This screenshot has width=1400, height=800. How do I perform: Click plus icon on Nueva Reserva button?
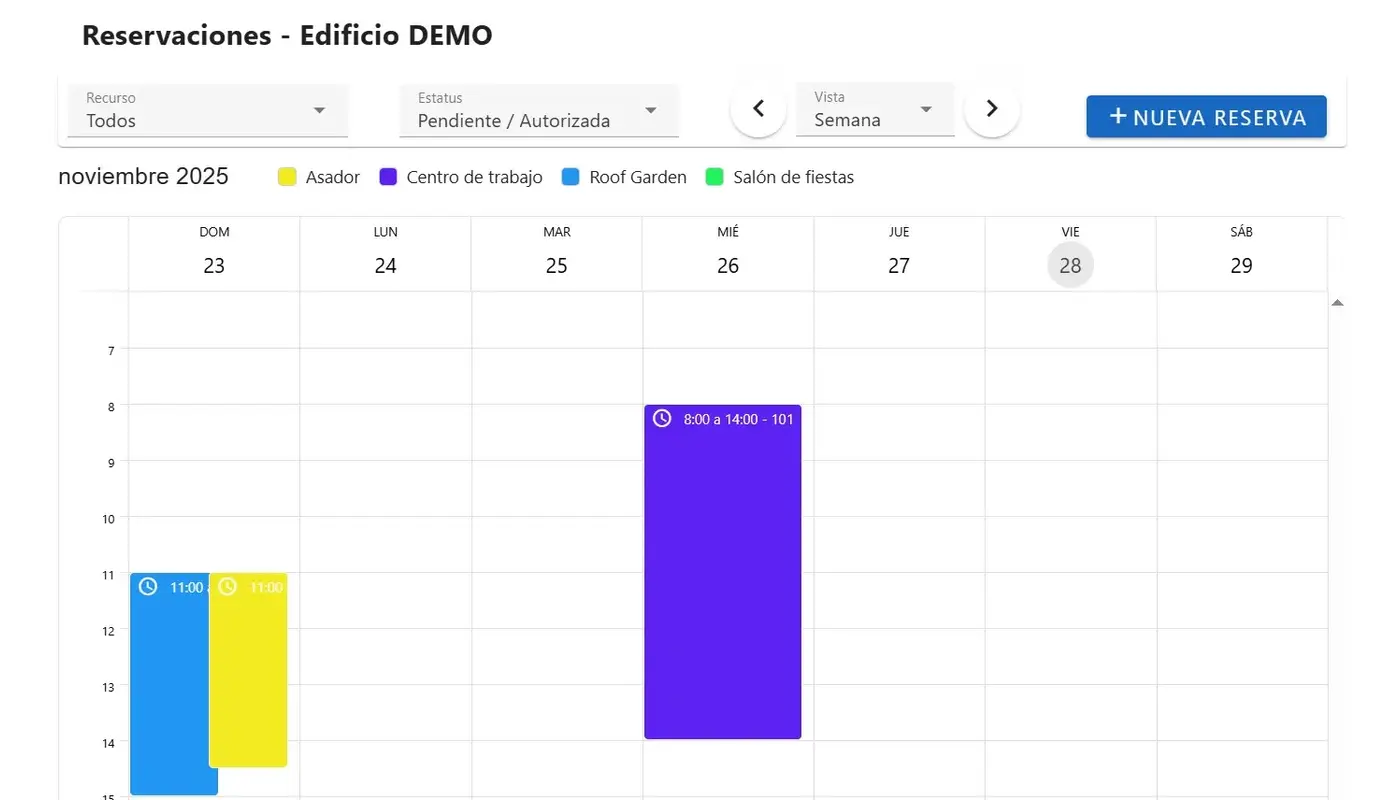coord(1118,117)
